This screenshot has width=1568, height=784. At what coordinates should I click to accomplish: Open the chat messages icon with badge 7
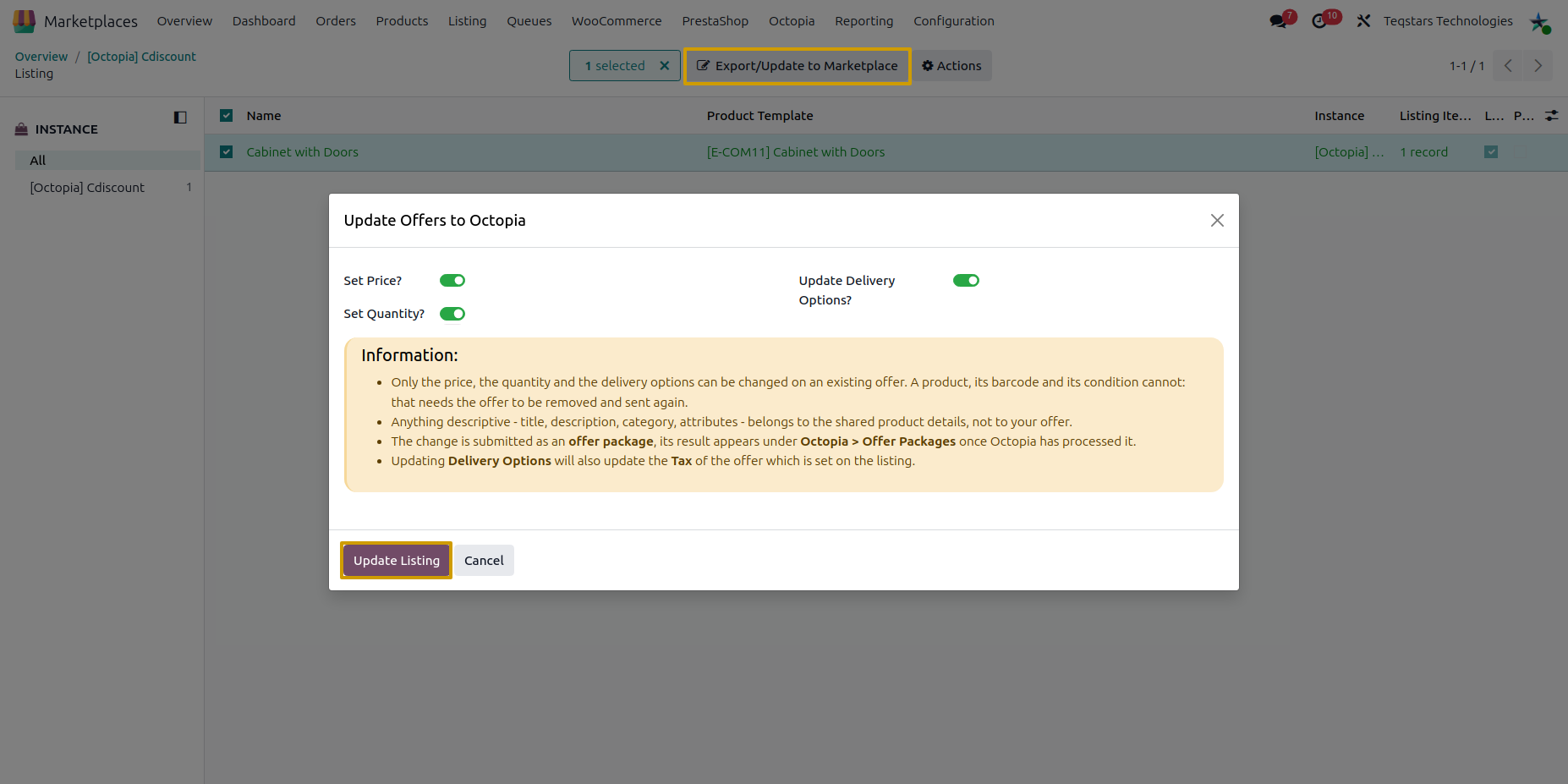click(x=1282, y=20)
